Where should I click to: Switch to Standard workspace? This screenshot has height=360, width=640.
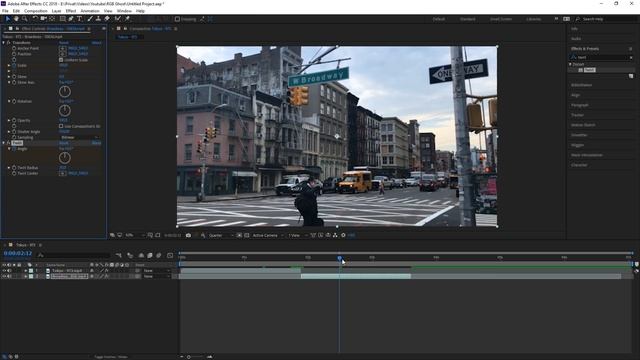coord(467,19)
